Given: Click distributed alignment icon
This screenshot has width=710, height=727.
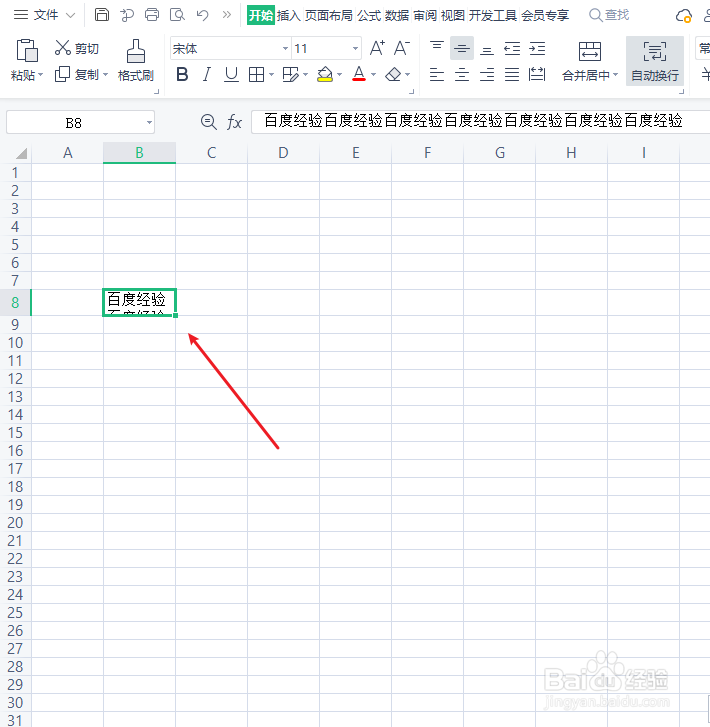Looking at the screenshot, I should [x=537, y=74].
